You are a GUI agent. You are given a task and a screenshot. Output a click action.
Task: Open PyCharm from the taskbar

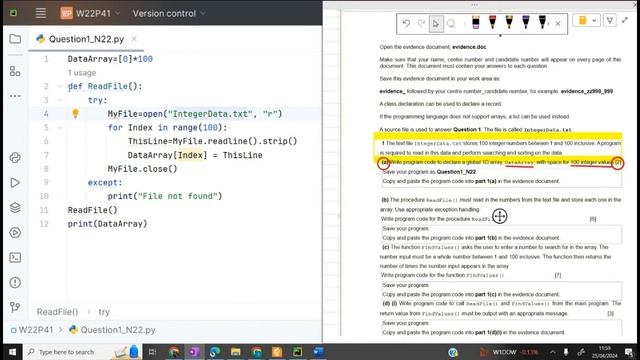click(298, 352)
